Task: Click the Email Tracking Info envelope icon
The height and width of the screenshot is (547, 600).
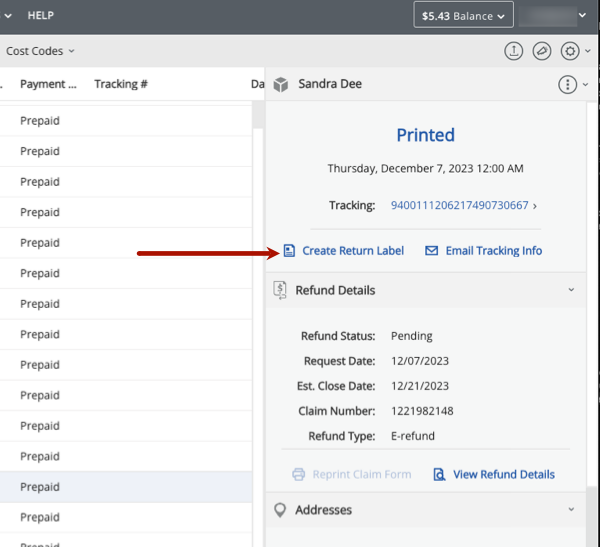Action: pos(432,251)
